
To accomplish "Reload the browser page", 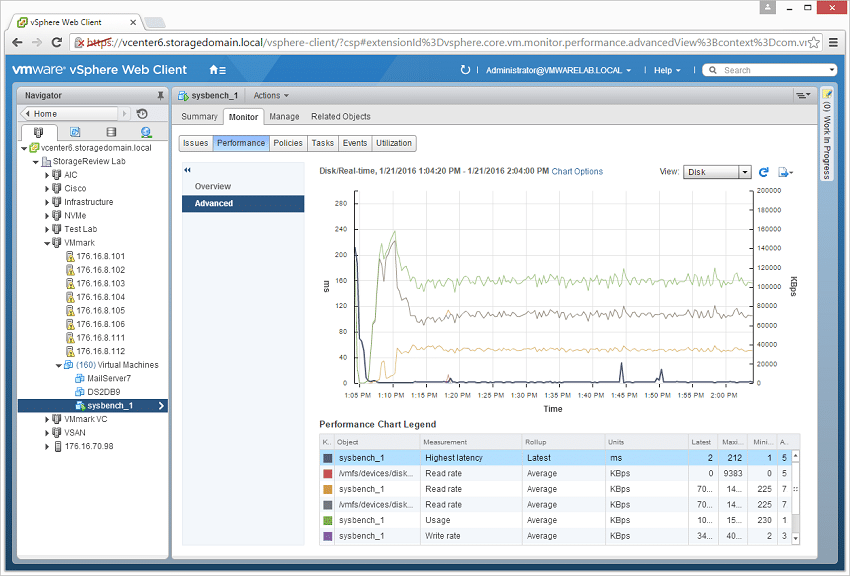I will (x=56, y=42).
